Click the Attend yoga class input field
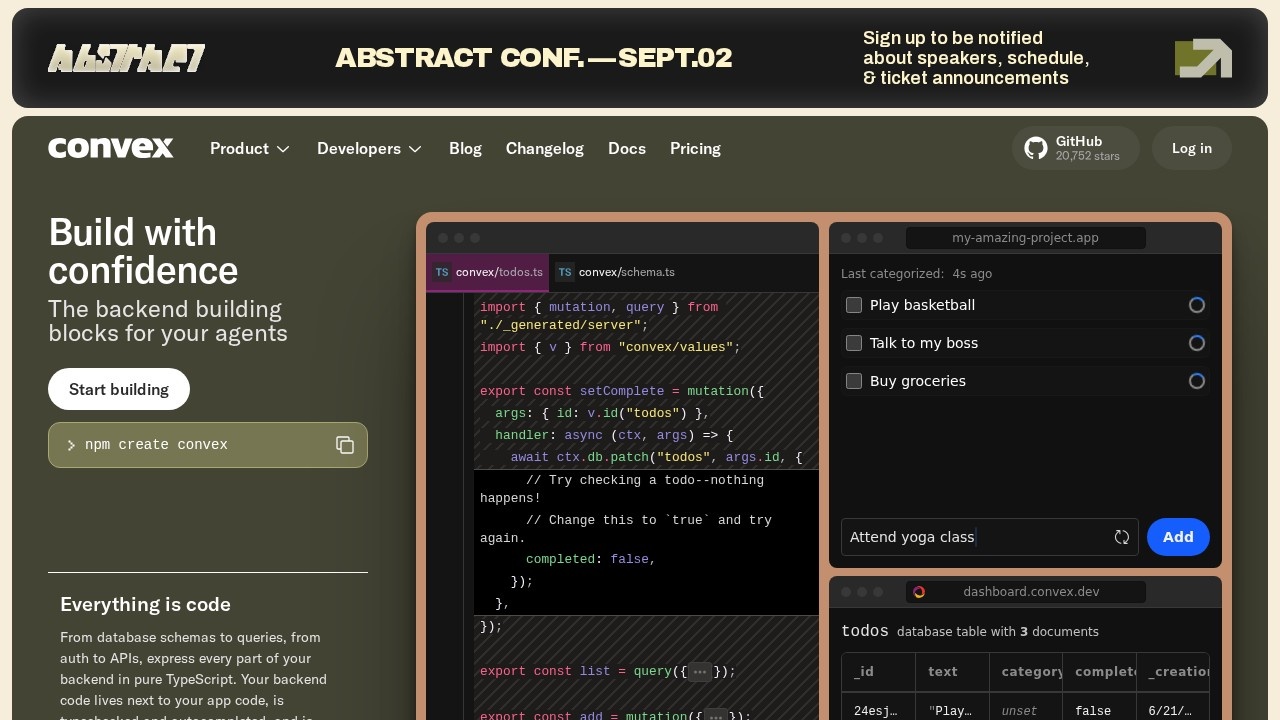Screen dimensions: 1280x720 point(990,537)
